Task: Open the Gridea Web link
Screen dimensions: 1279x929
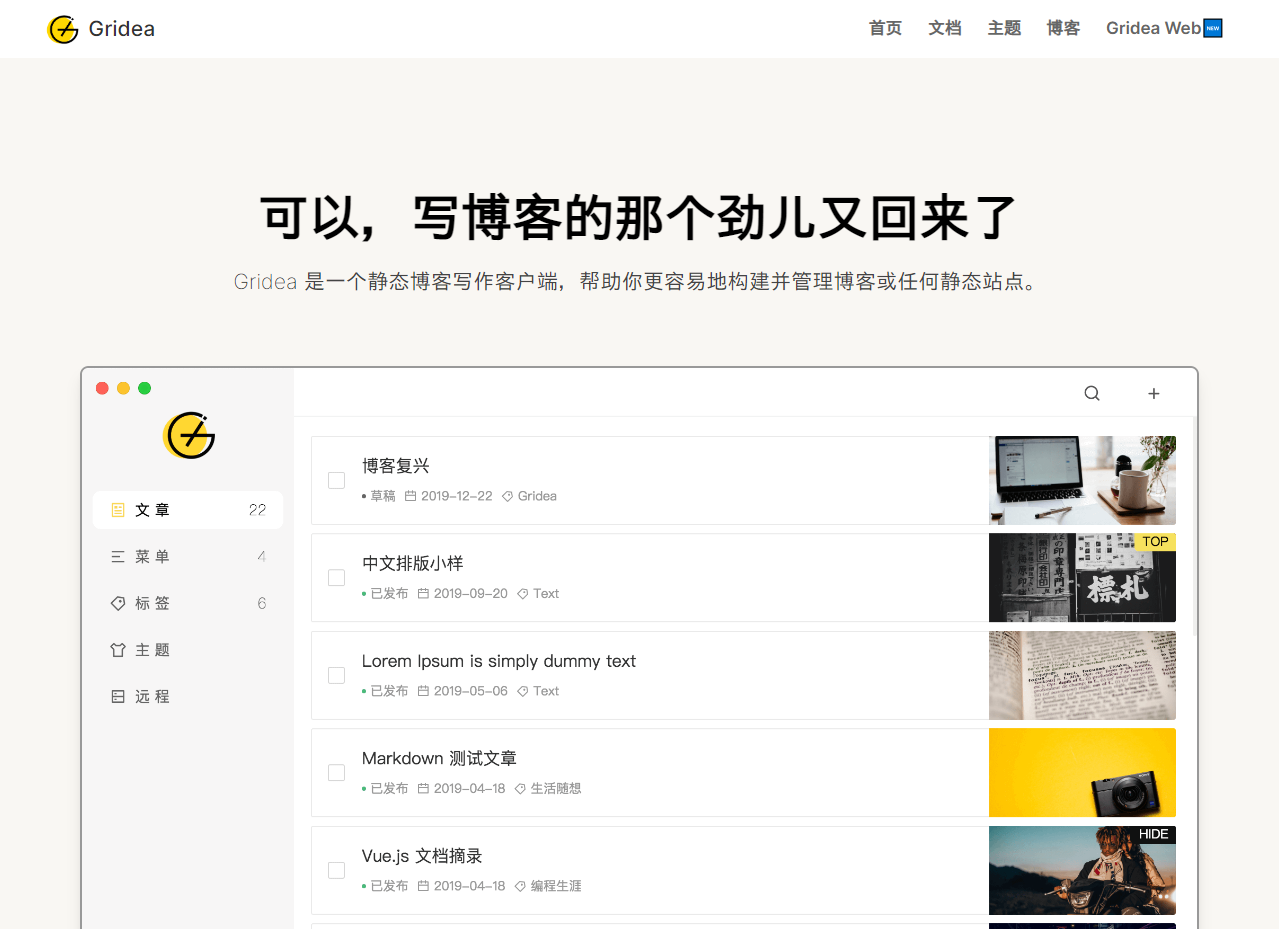Action: 1163,28
